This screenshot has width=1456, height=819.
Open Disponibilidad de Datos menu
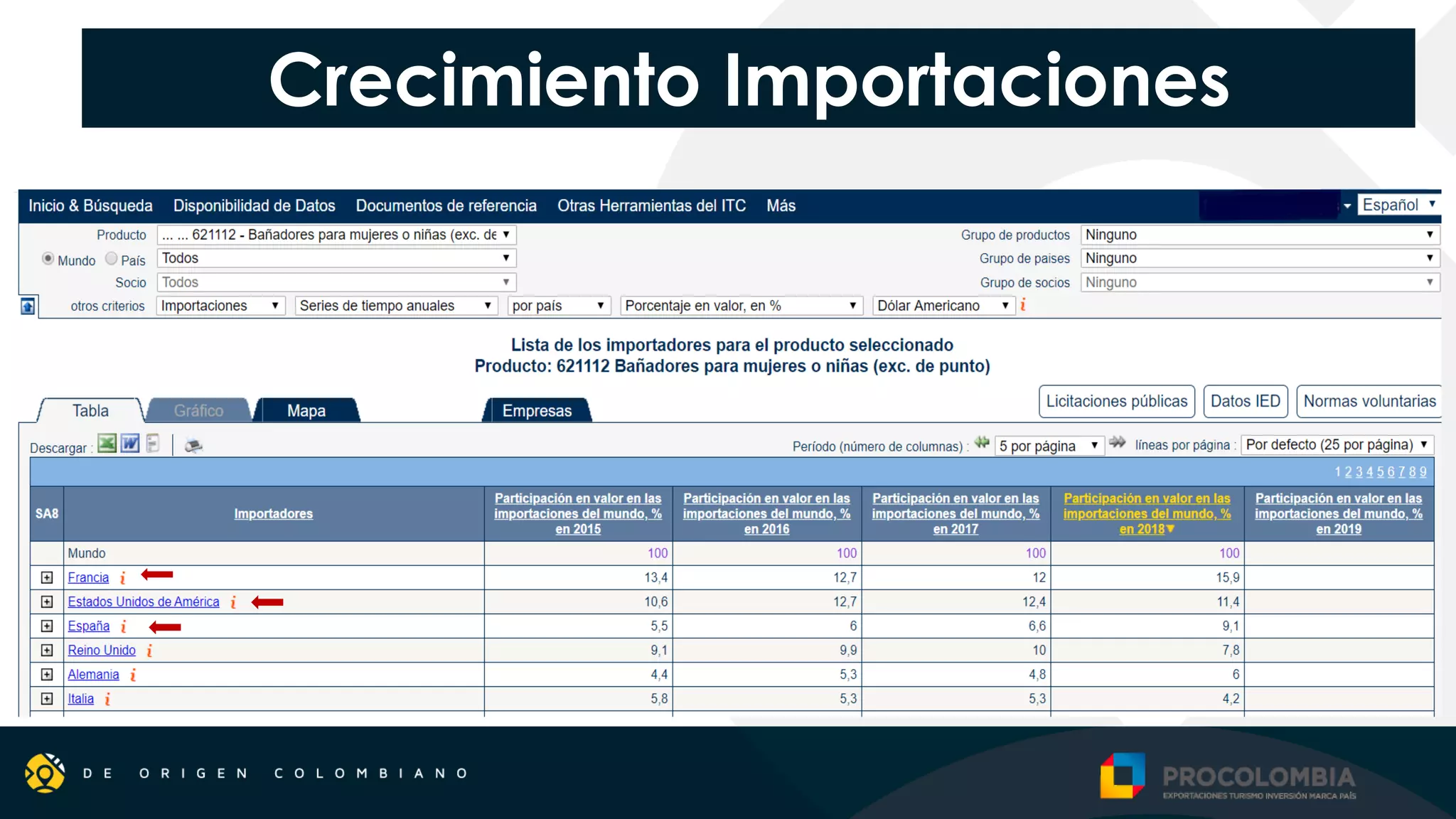point(254,205)
